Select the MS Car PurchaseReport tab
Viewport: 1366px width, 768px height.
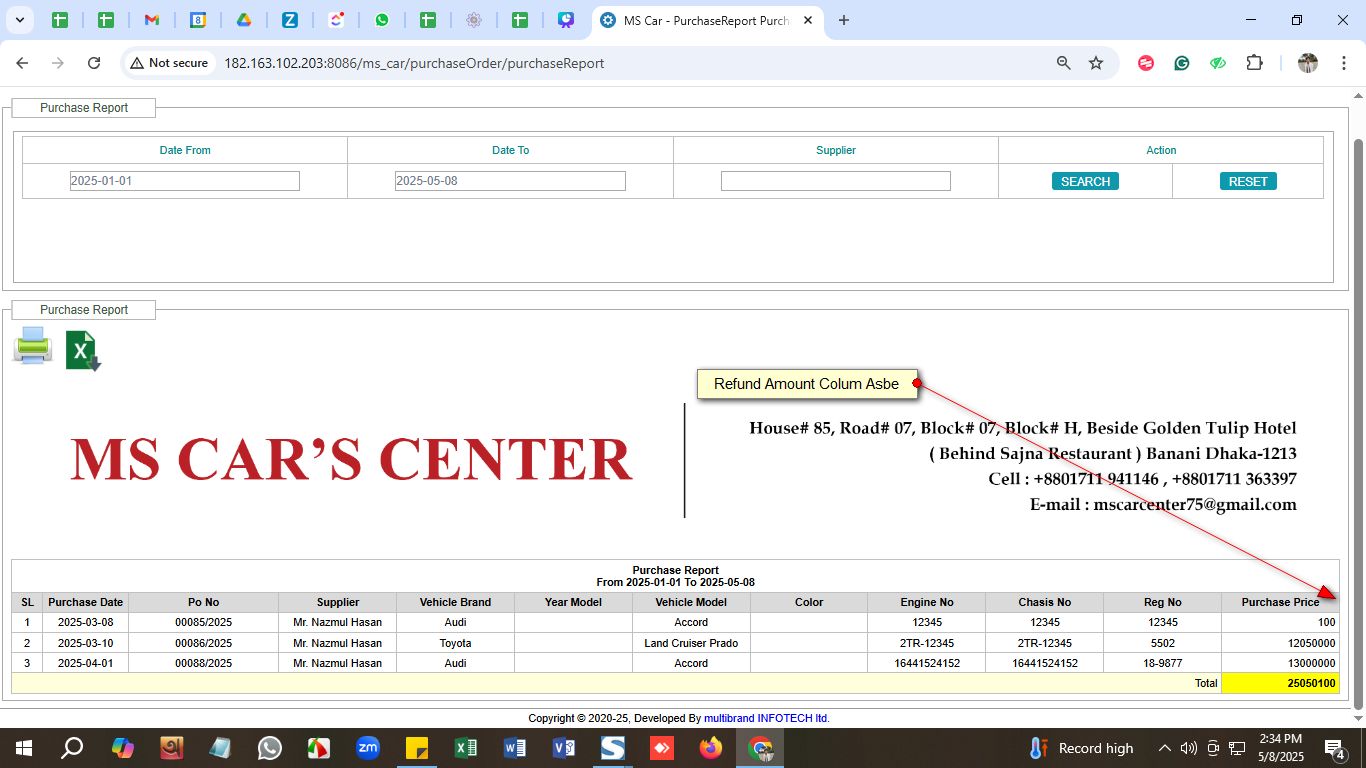[707, 20]
